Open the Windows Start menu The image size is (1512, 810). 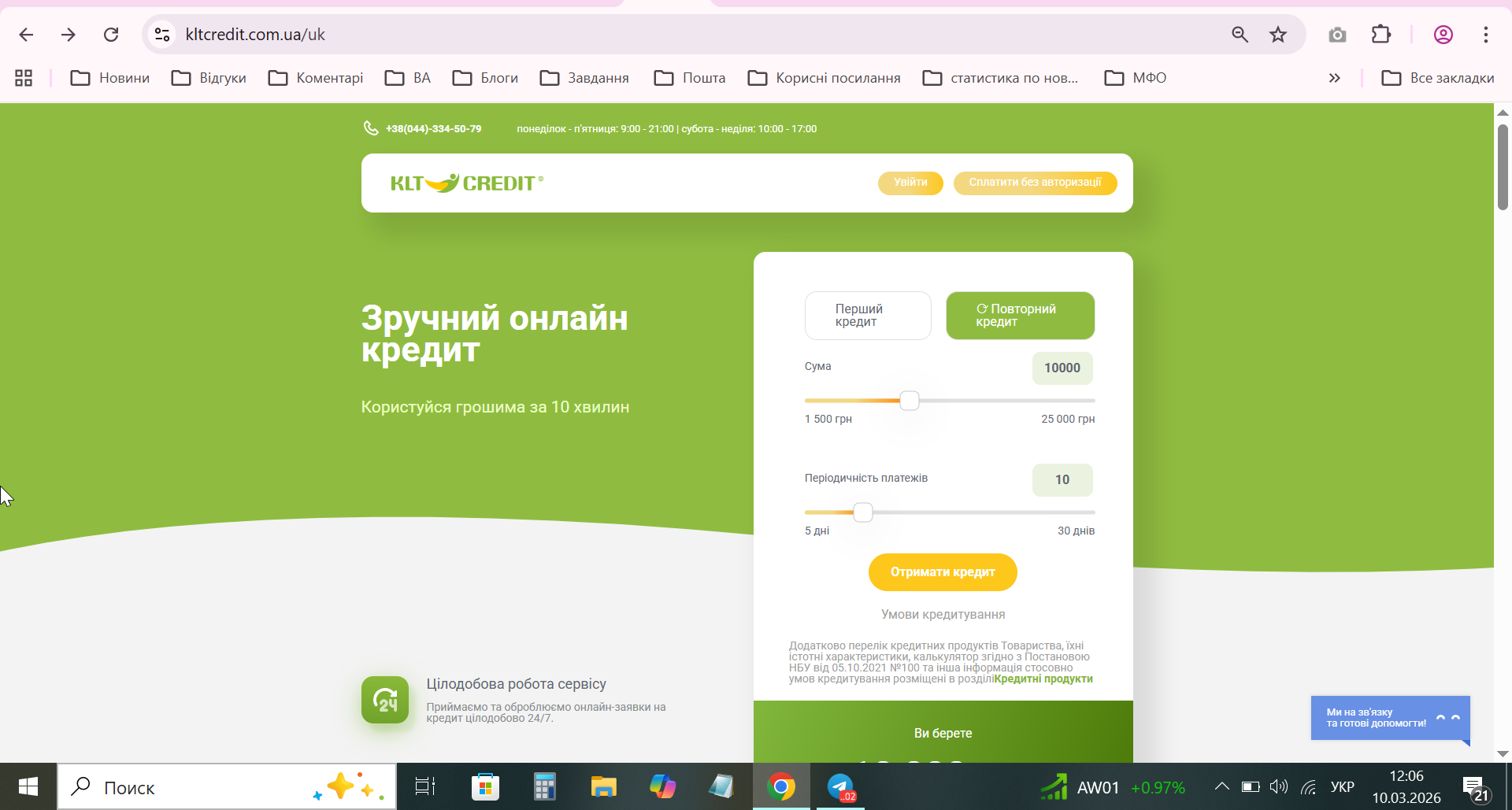click(x=28, y=786)
